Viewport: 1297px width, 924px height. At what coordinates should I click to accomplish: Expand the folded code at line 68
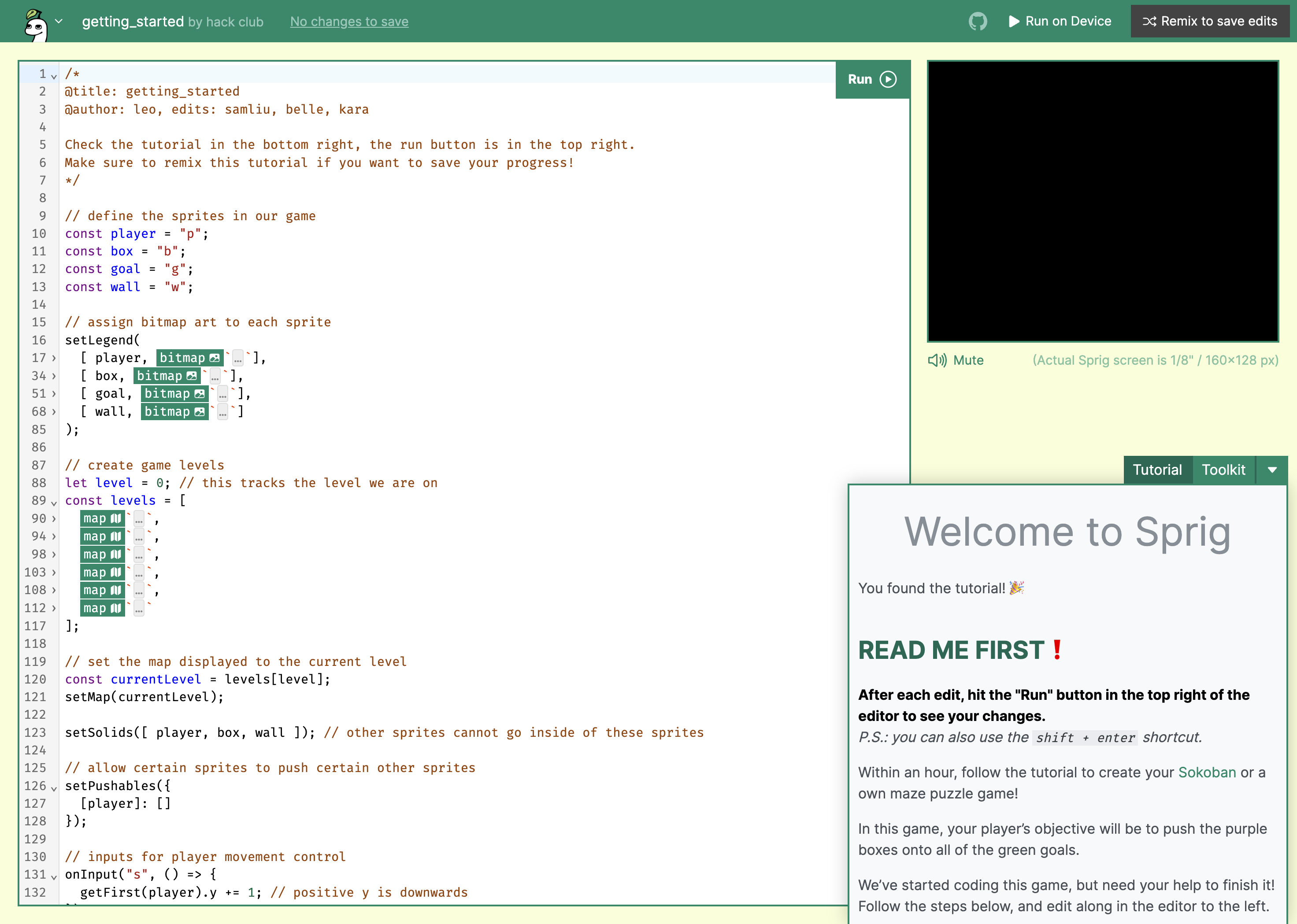click(54, 412)
